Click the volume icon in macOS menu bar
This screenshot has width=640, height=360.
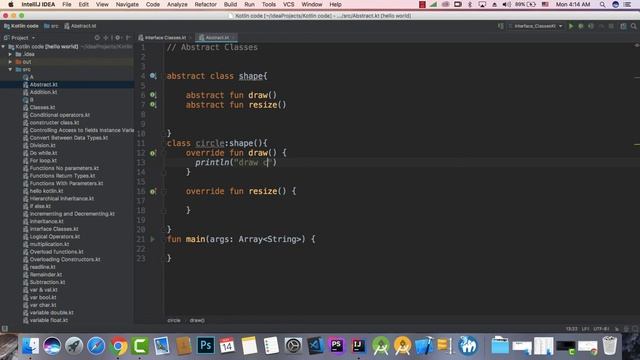[x=506, y=4]
